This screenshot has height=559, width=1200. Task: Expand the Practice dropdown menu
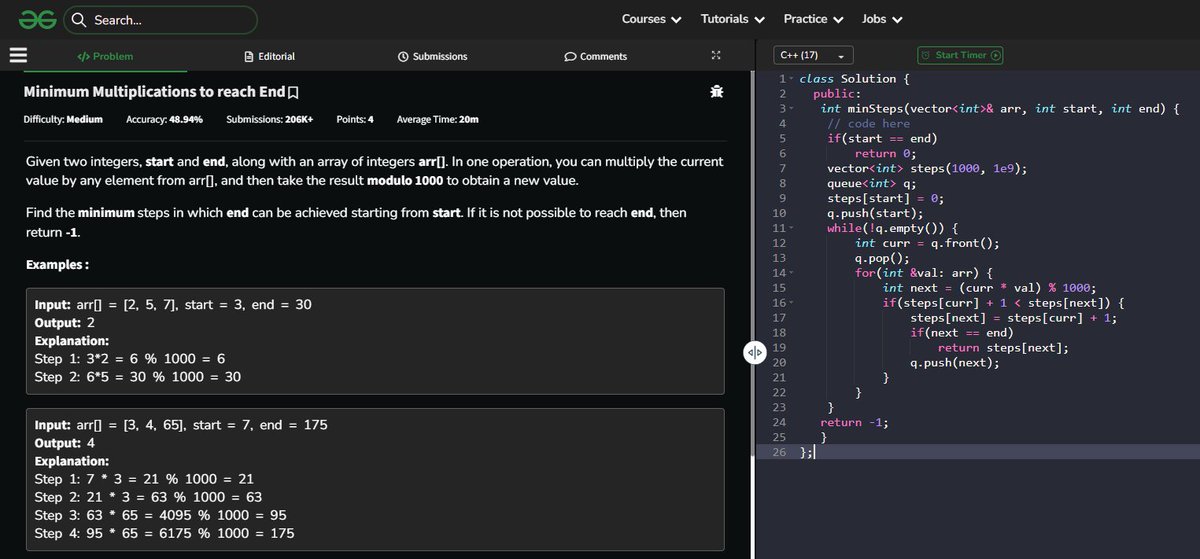tap(813, 19)
